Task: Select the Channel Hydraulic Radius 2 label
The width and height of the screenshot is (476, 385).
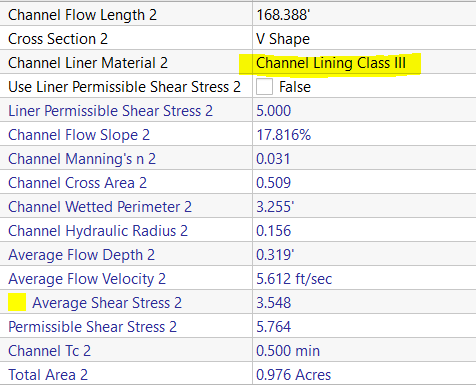Action: pos(98,231)
